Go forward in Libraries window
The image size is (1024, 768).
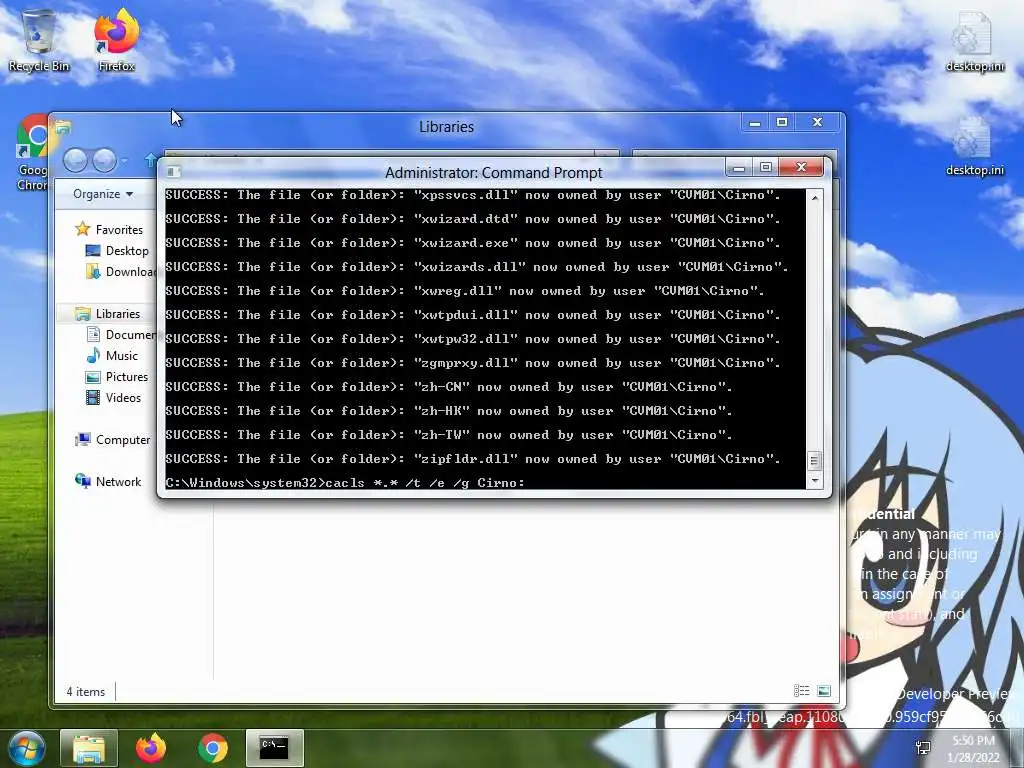[104, 160]
